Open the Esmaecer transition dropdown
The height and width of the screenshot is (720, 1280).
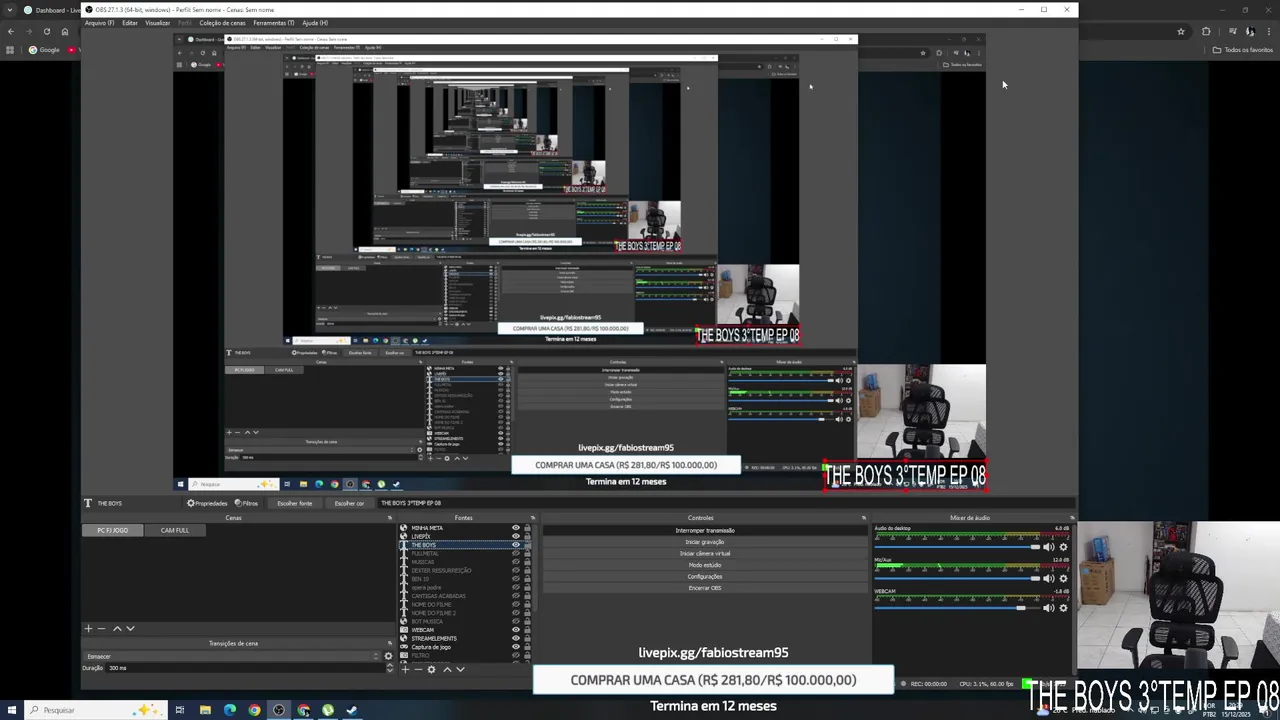click(232, 656)
